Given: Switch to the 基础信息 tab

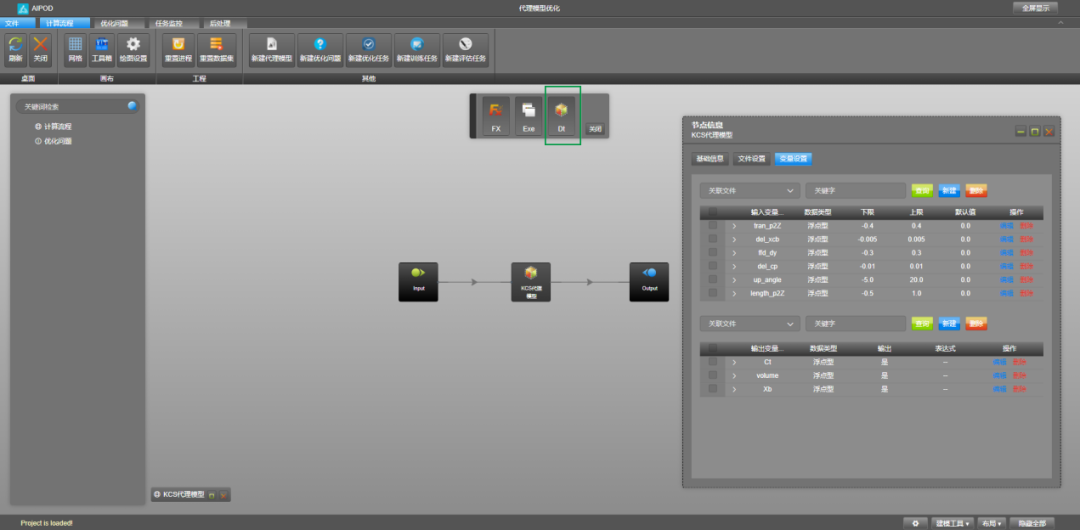Looking at the screenshot, I should (709, 159).
